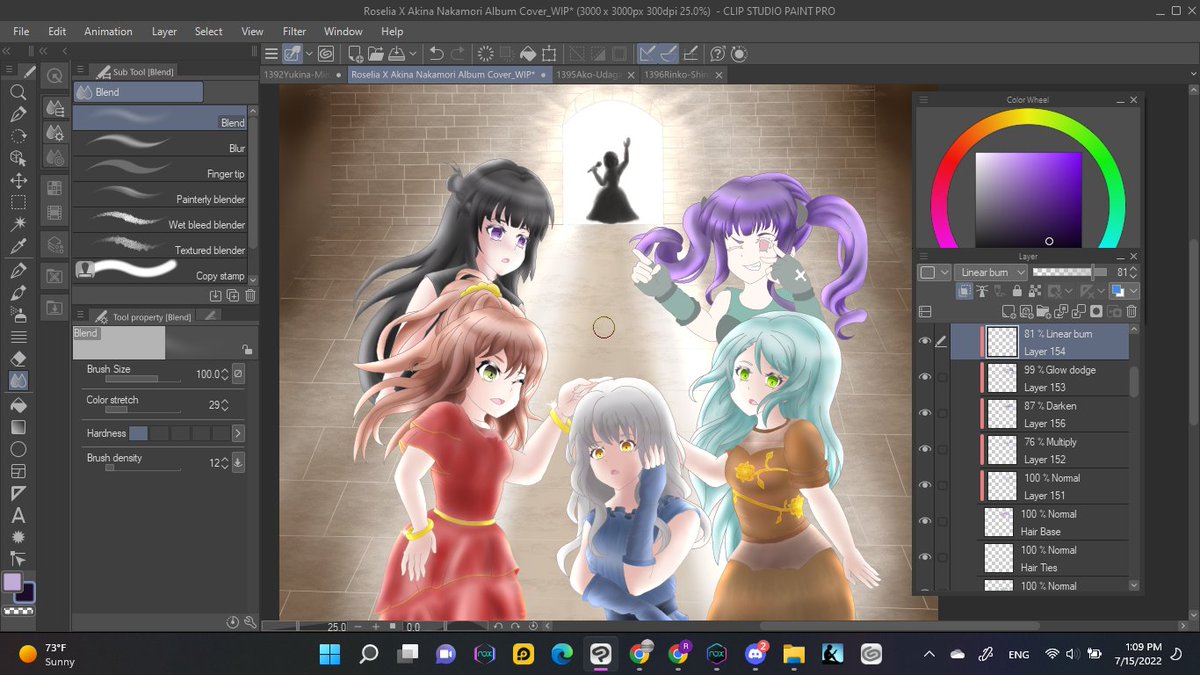The image size is (1200, 675).
Task: Hide Layer 153 using its eye icon
Action: [x=925, y=378]
